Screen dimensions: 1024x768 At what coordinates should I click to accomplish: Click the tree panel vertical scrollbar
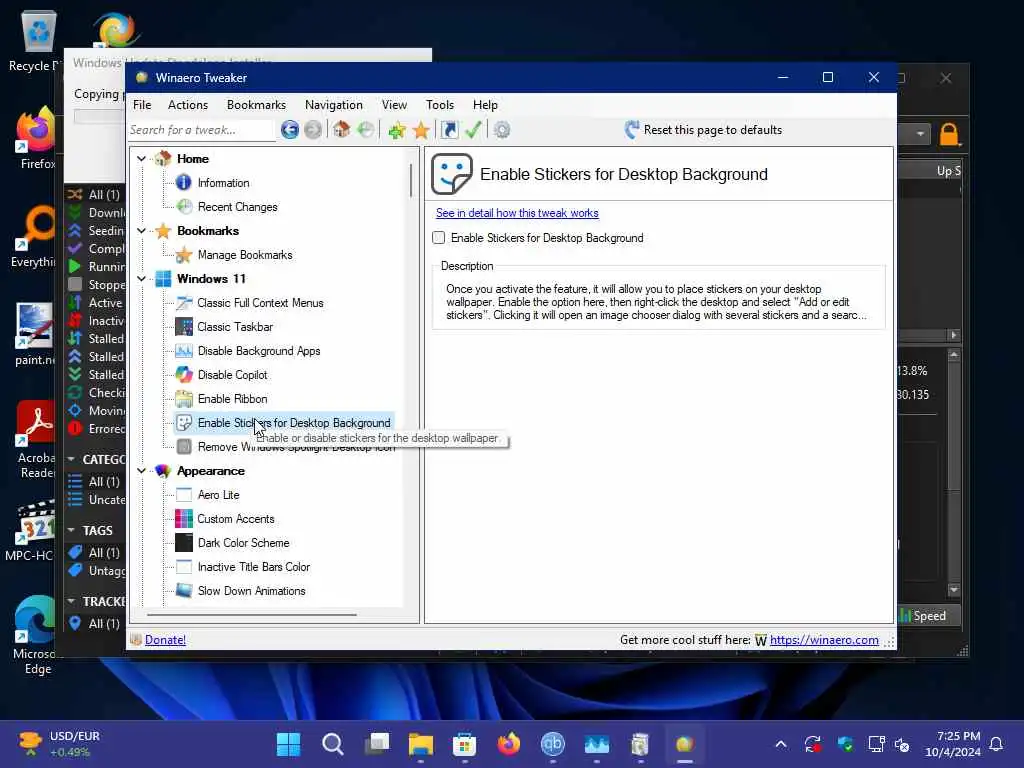[x=411, y=180]
